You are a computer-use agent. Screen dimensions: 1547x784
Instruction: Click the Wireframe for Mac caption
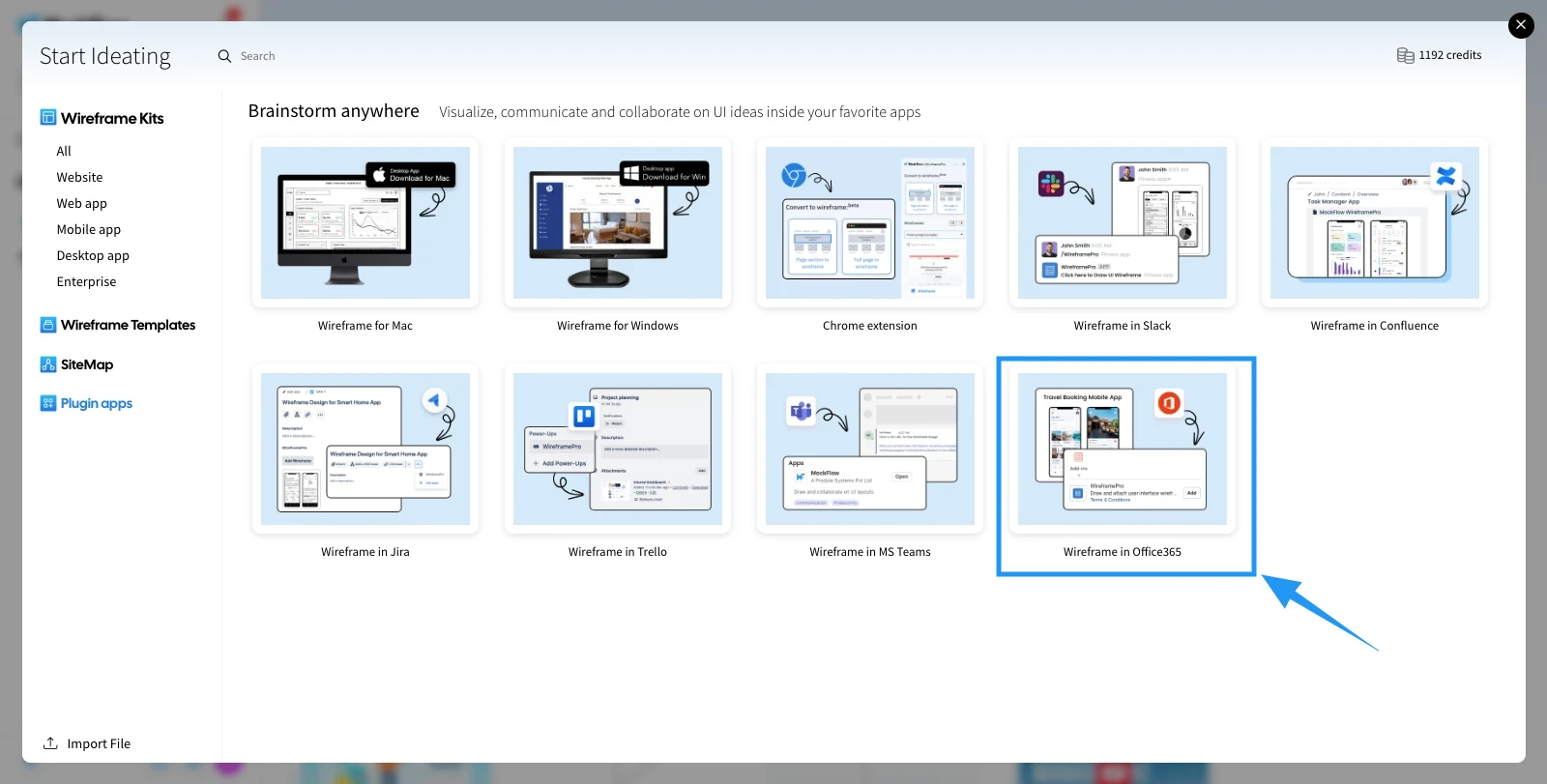pos(365,326)
